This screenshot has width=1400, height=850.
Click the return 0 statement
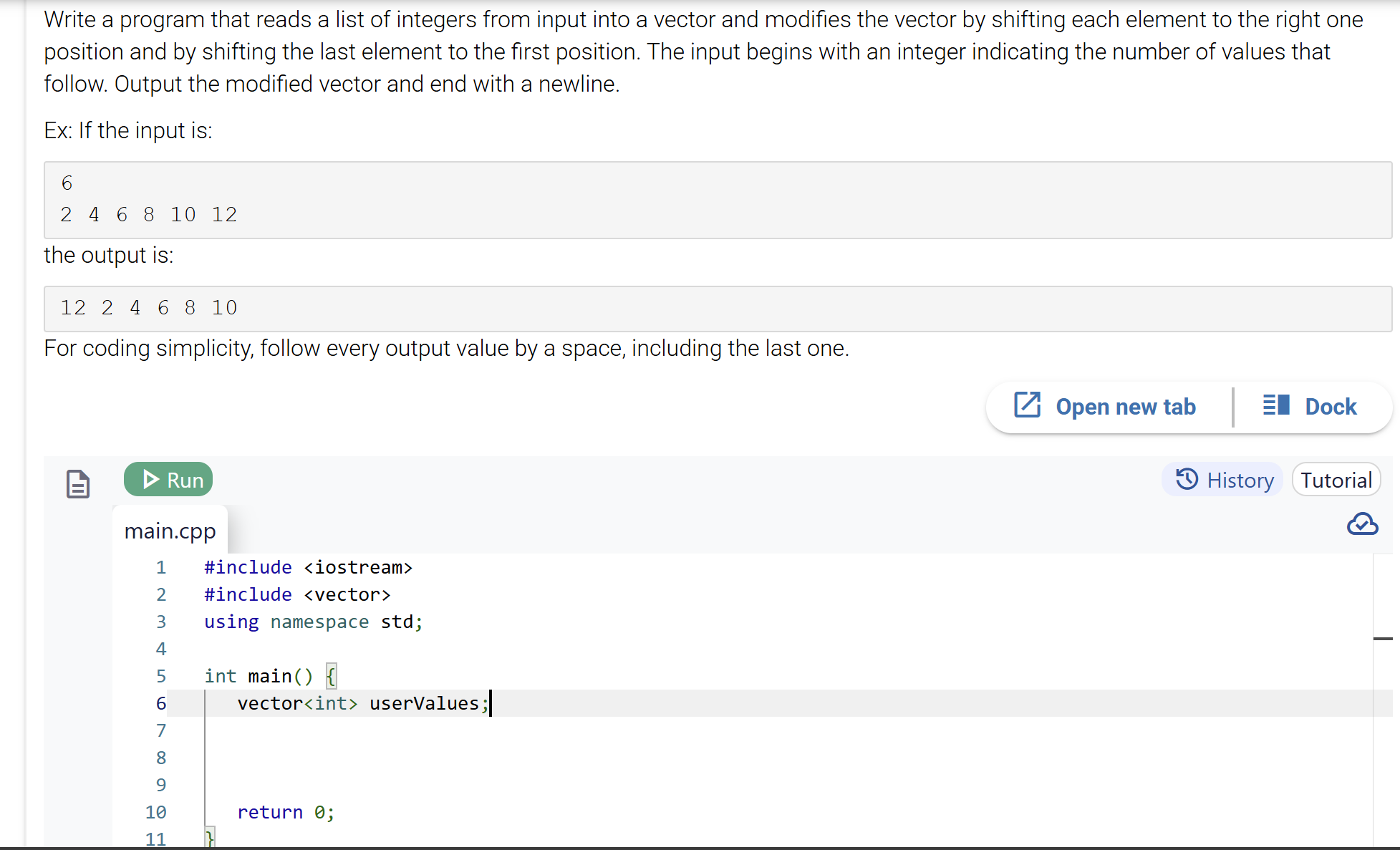[286, 812]
